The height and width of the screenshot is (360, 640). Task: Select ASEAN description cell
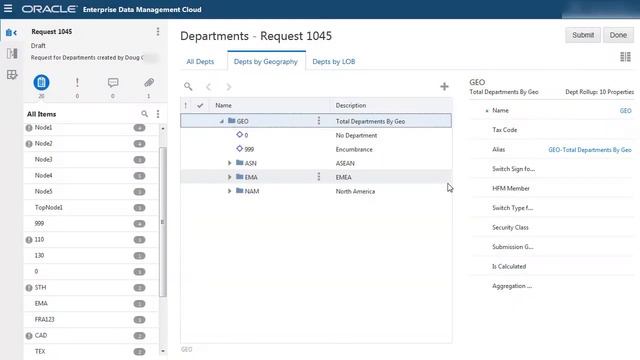tap(345, 163)
